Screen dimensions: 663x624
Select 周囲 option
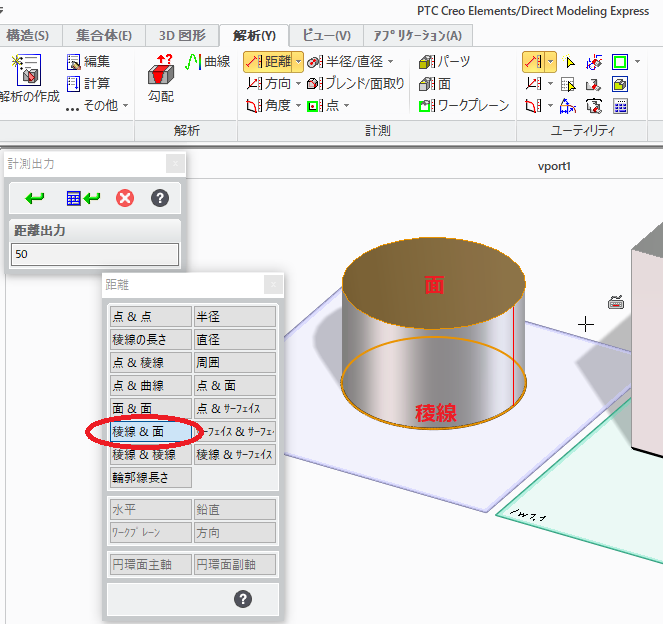(x=235, y=362)
